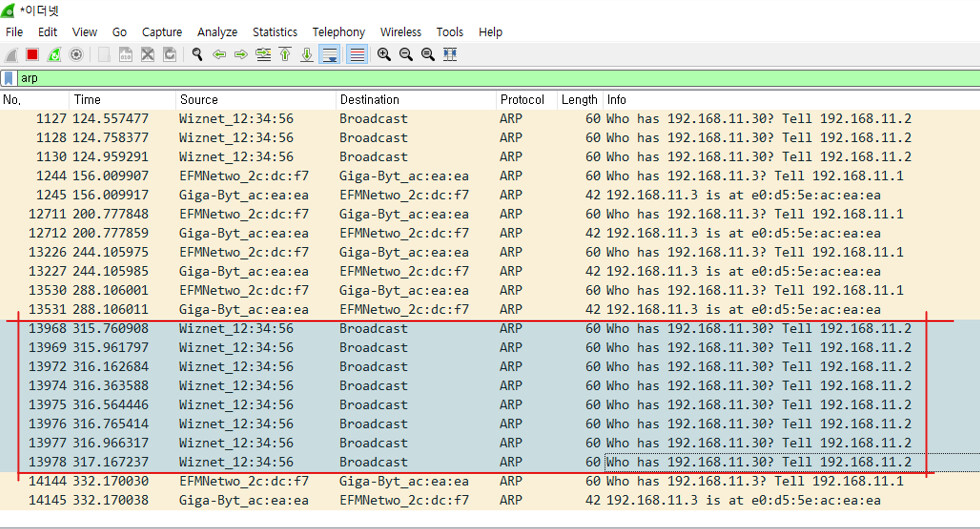Open the display filter bookmark menu
The height and width of the screenshot is (529, 980).
[9, 78]
